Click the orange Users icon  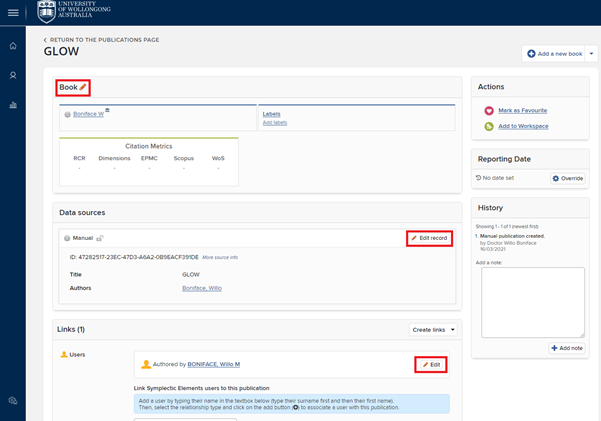[x=64, y=354]
